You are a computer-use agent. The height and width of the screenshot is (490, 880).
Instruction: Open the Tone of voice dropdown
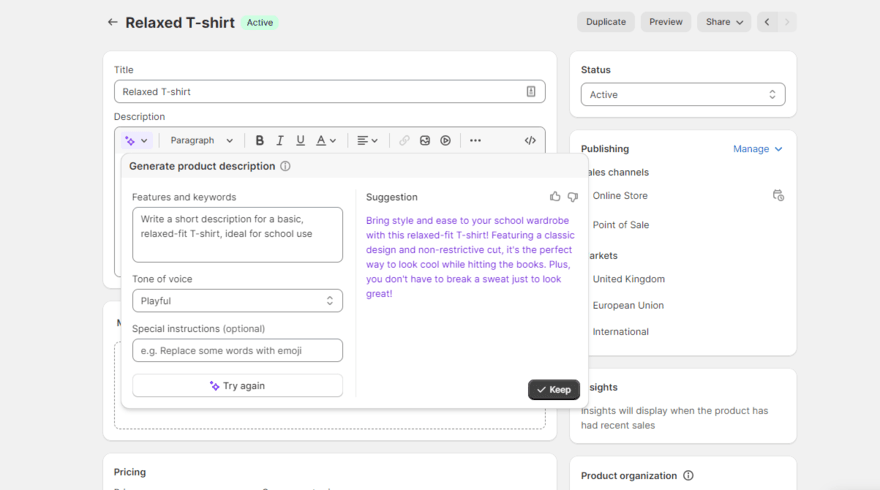tap(237, 301)
